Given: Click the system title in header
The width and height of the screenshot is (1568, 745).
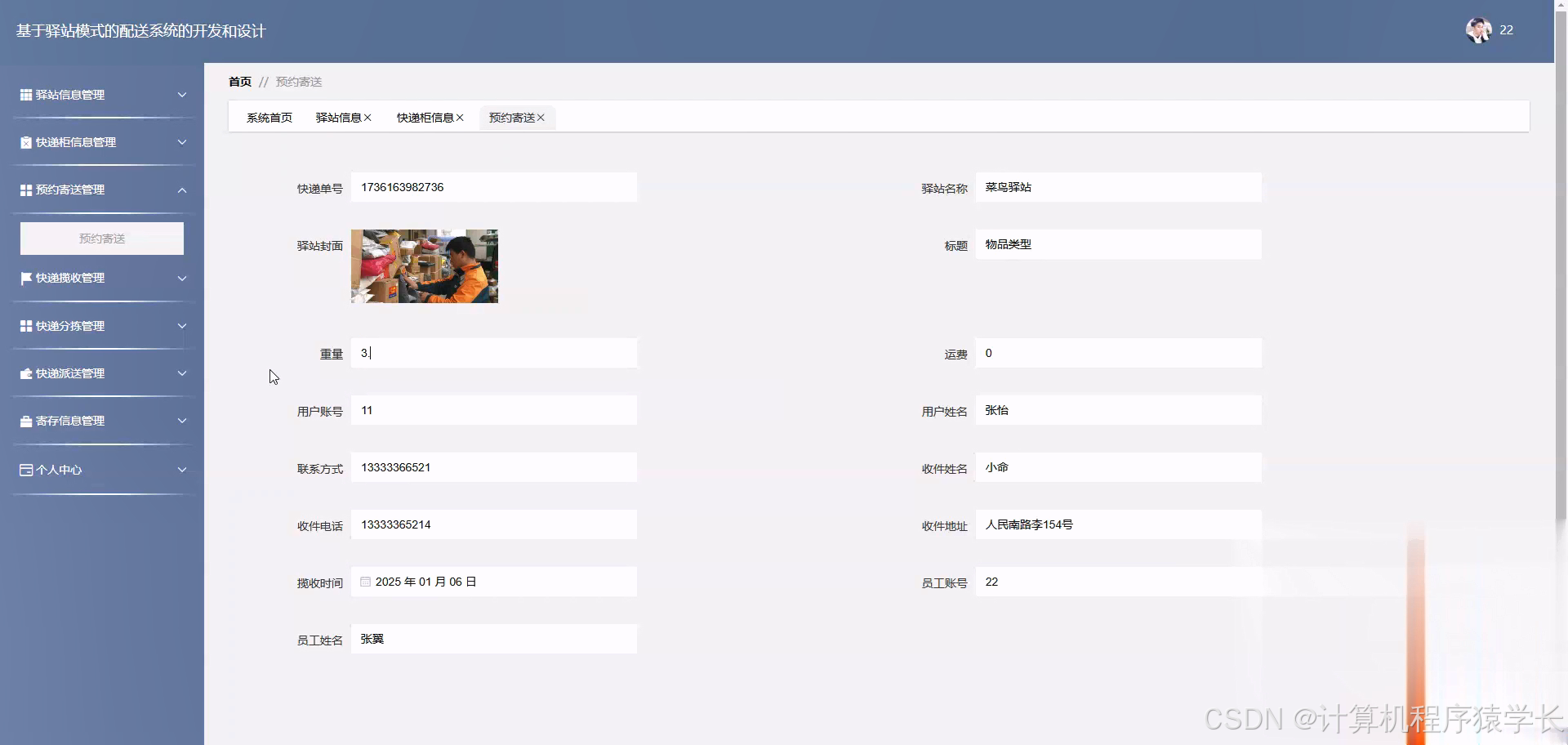Looking at the screenshot, I should [141, 31].
